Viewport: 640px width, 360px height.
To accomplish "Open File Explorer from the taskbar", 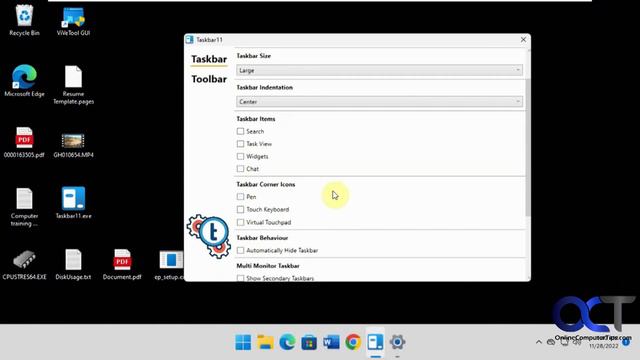I will pos(265,342).
